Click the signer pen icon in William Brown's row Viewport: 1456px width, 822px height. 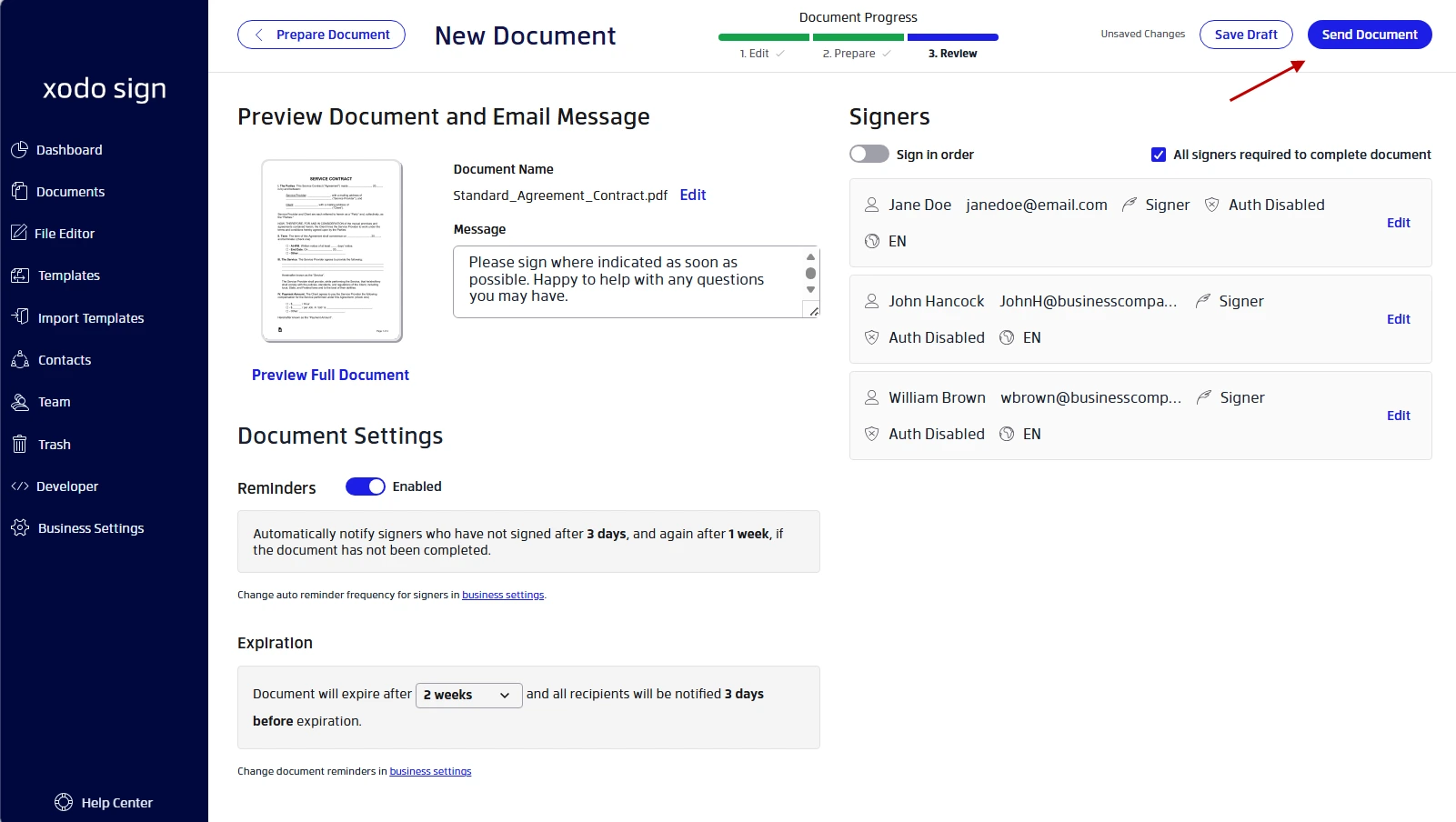tap(1203, 397)
